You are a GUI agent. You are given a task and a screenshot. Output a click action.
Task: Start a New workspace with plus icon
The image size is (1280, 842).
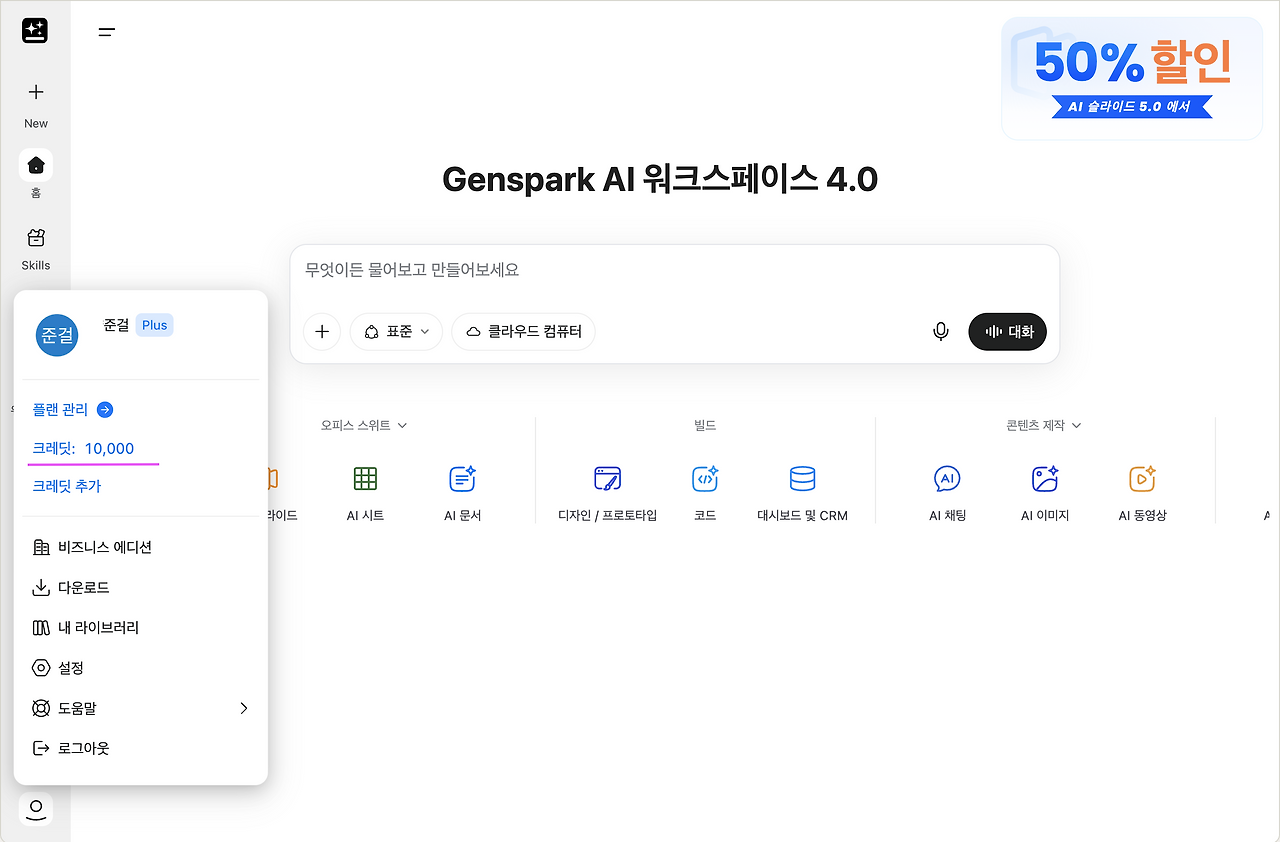[x=36, y=92]
